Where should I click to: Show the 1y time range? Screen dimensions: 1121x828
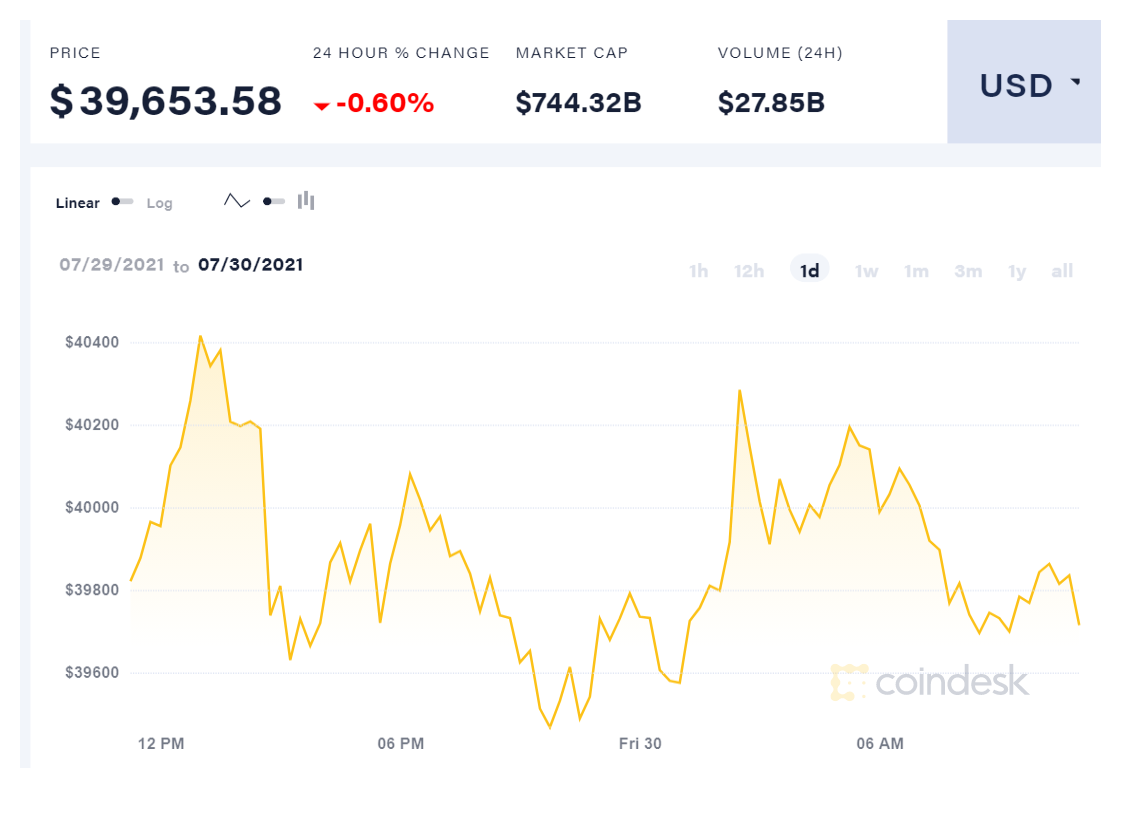click(x=1017, y=271)
